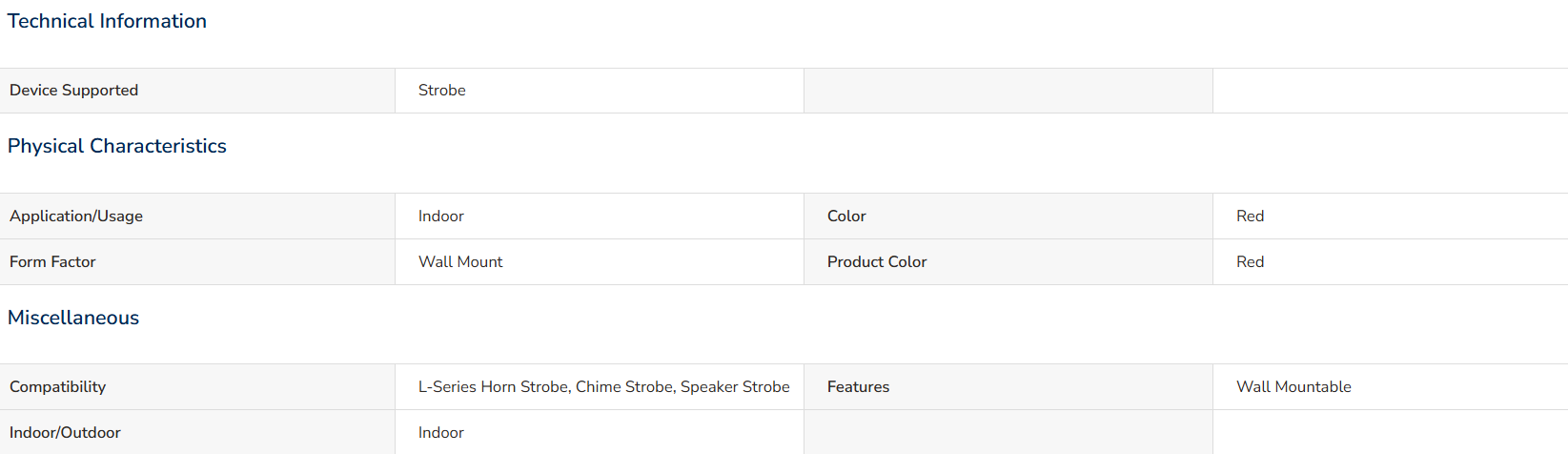
Task: Click the Indoor/Outdoor label
Action: [x=65, y=433]
